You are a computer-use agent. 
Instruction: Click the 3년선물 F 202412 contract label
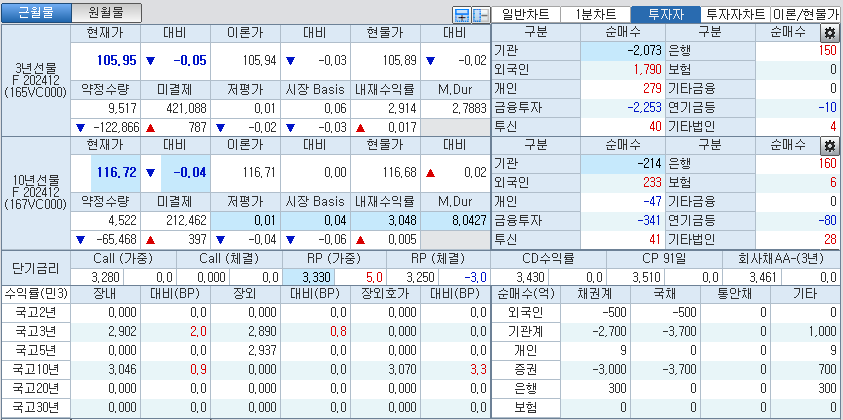tap(36, 80)
